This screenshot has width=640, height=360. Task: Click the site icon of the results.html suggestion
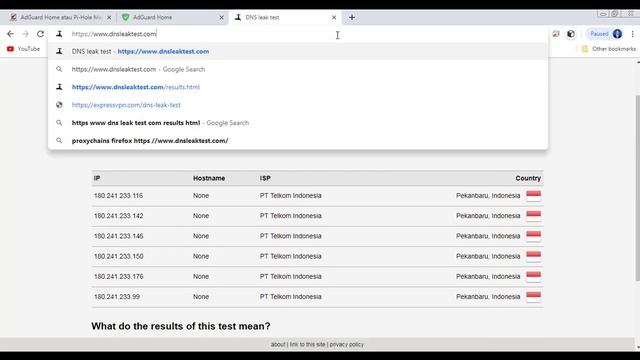click(x=59, y=87)
